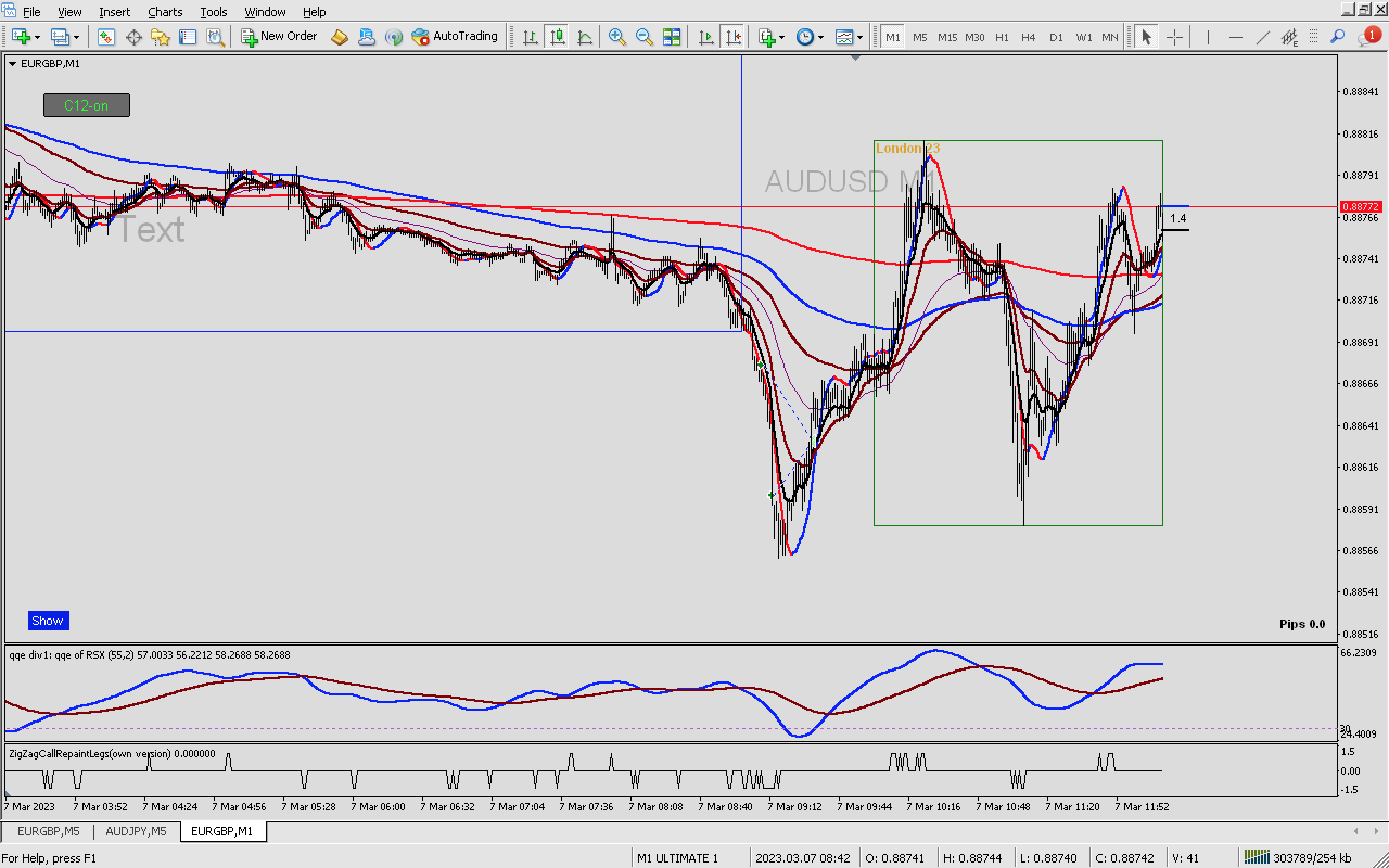This screenshot has width=1389, height=868.
Task: Expand the Indicators list dropdown arrow
Action: coord(782,37)
